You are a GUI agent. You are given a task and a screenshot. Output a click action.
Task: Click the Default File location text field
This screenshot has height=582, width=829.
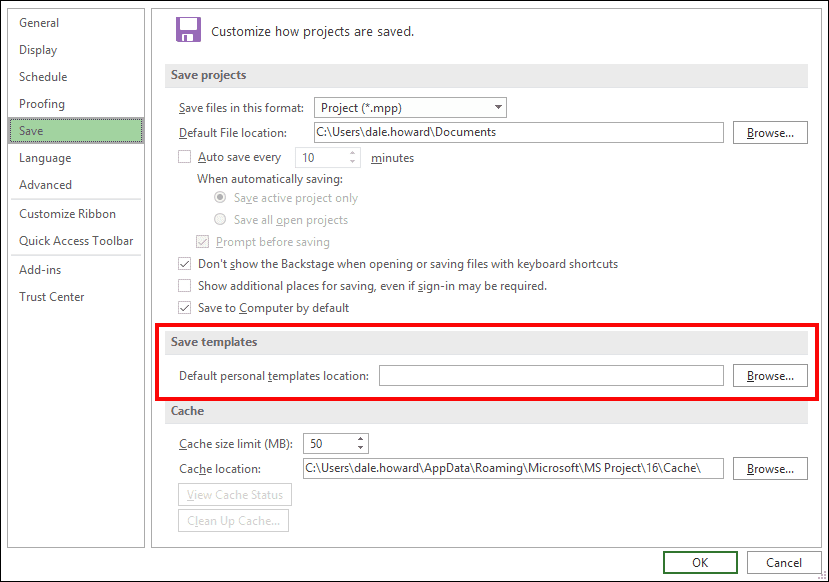519,132
